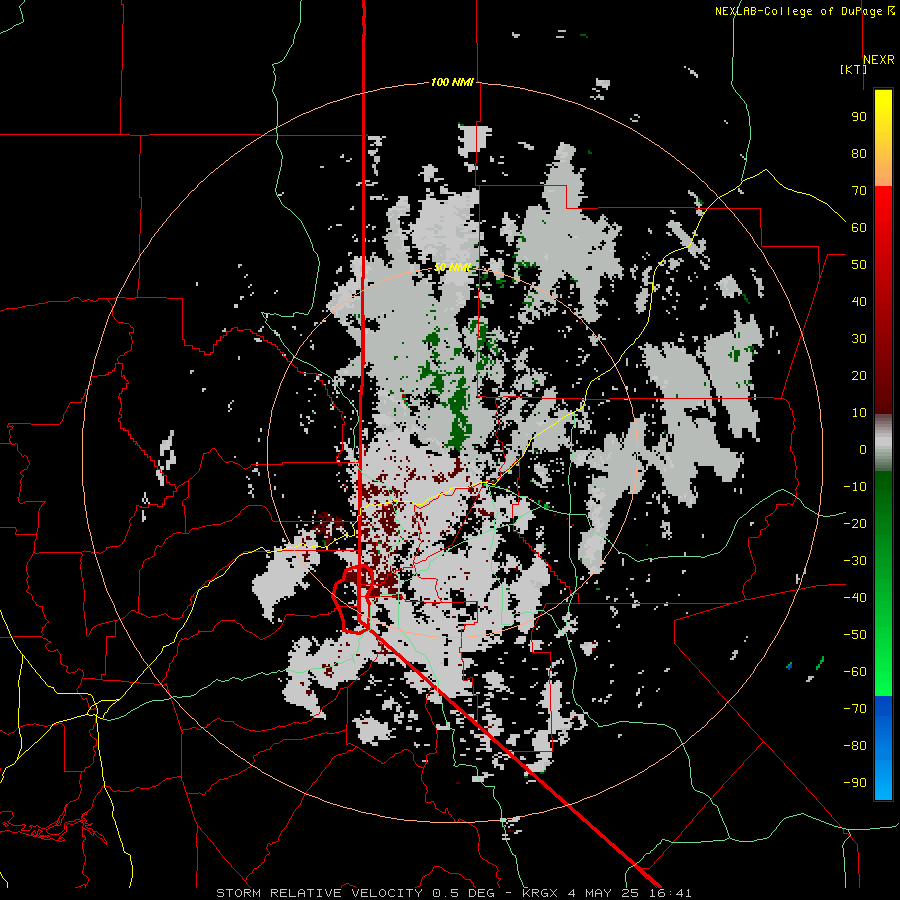Click the -60 value on velocity scale
Image resolution: width=900 pixels, height=900 pixels.
855,672
